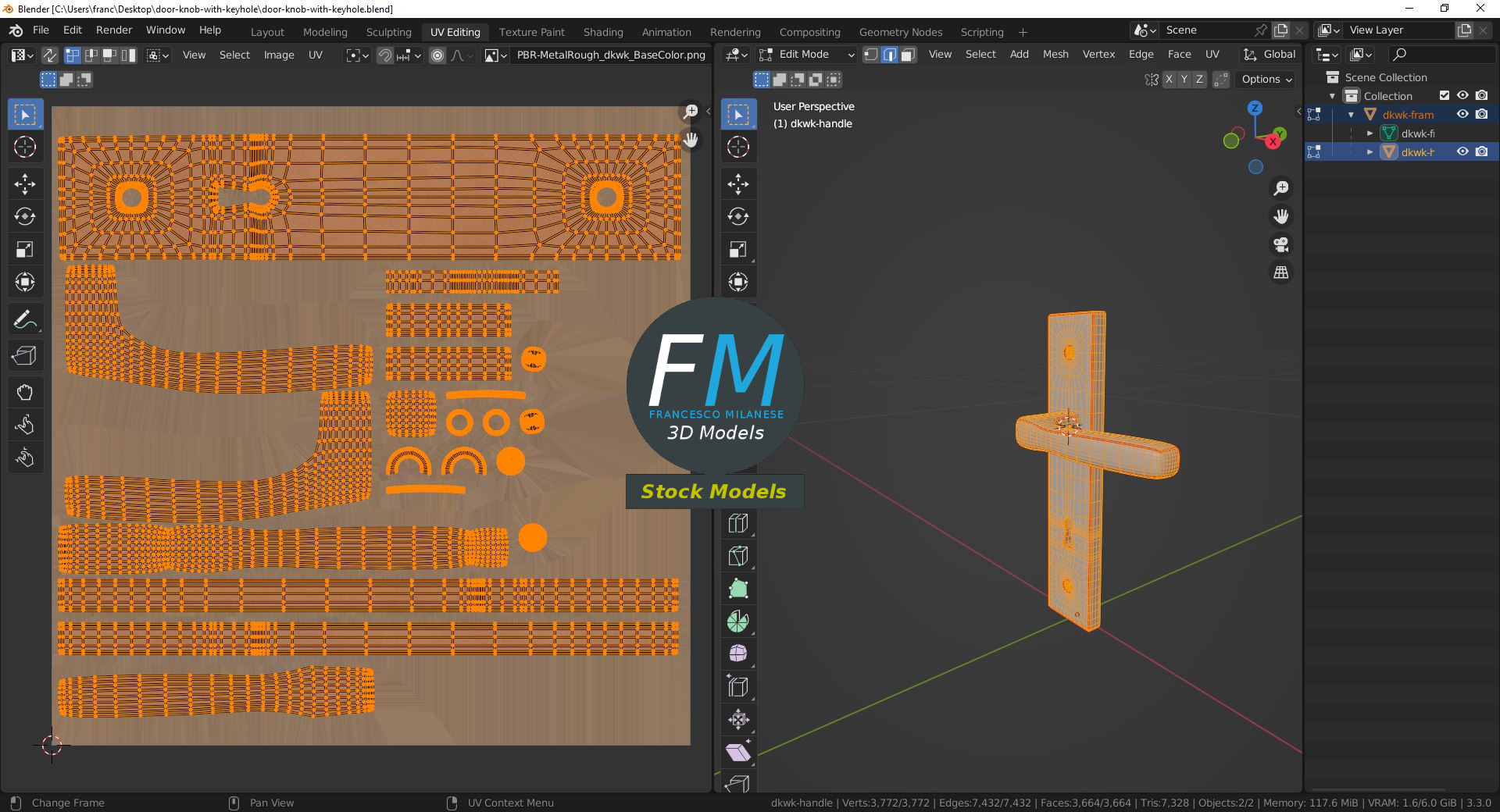Click the view layer browse button
This screenshot has width=1500, height=812.
[1329, 30]
